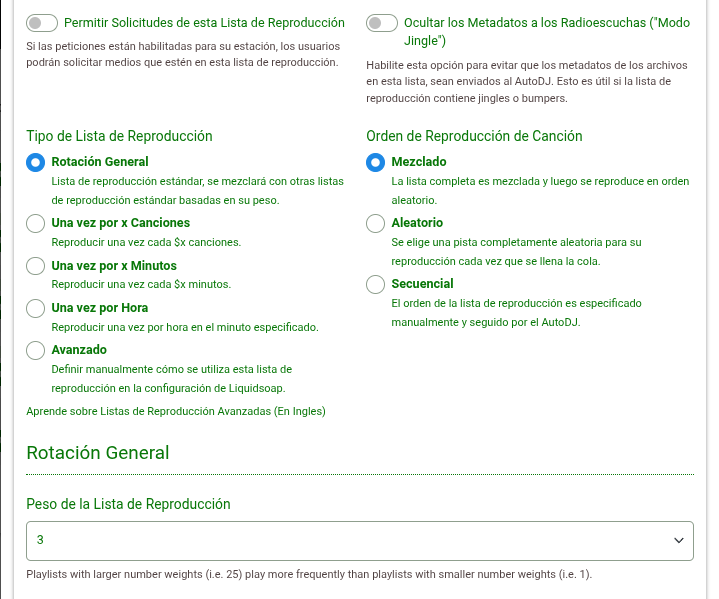The image size is (719, 599).
Task: Select the Rotación General radio button
Action: pyautogui.click(x=36, y=162)
